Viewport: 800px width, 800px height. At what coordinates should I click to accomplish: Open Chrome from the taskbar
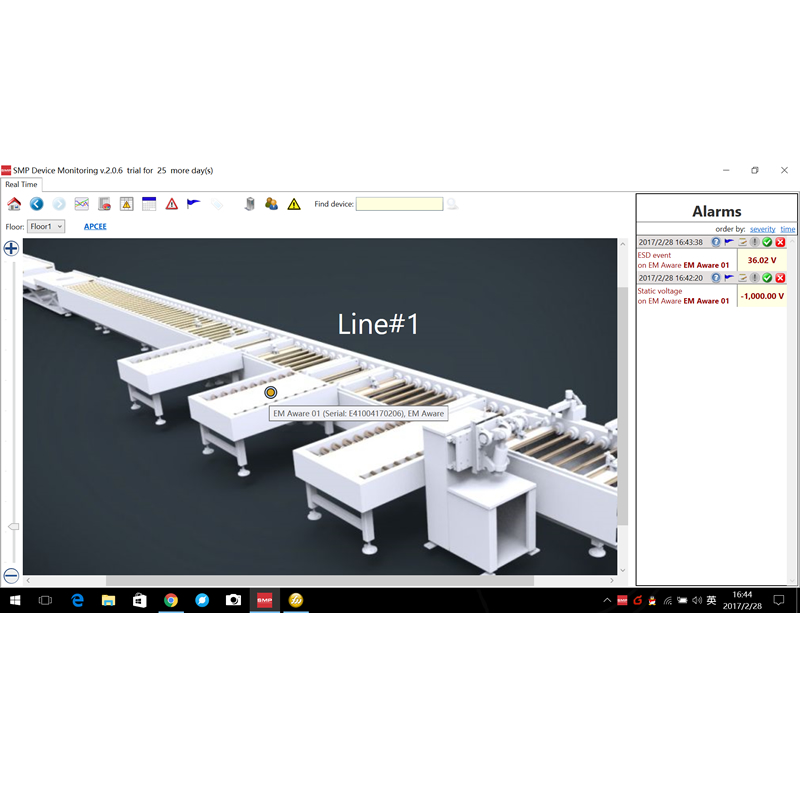click(x=171, y=601)
